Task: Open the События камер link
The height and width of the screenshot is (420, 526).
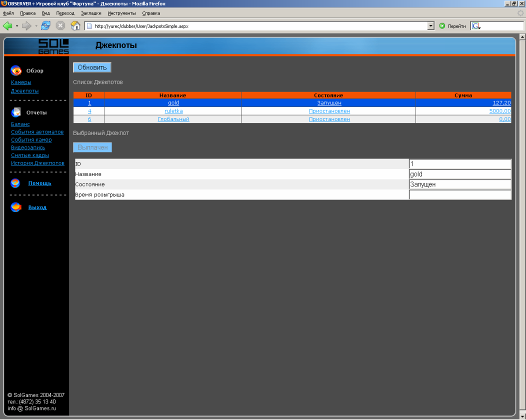Action: 31,140
